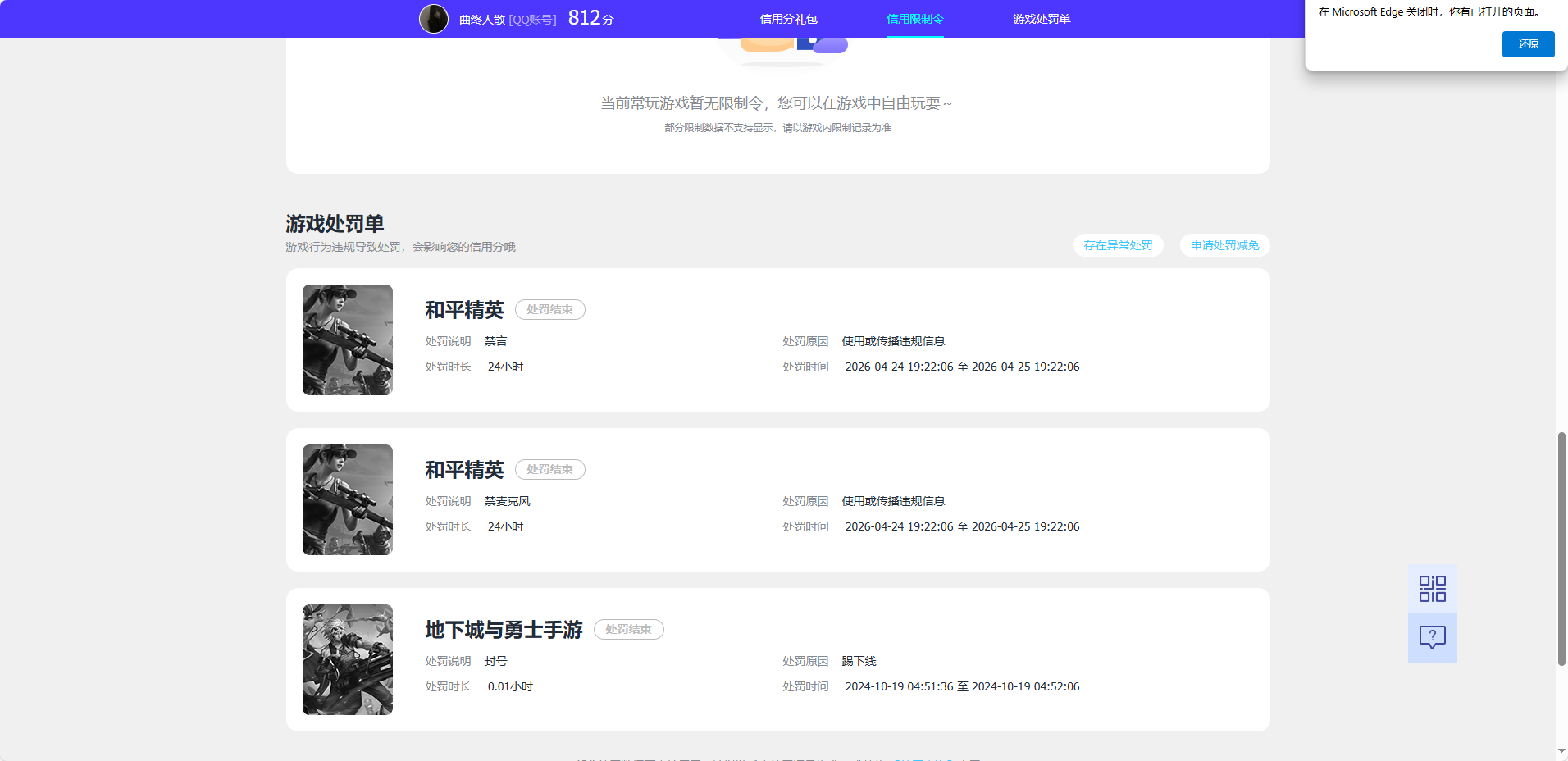Screen dimensions: 1568x761
Task: Click 禁言 penalty description
Action: 495,341
